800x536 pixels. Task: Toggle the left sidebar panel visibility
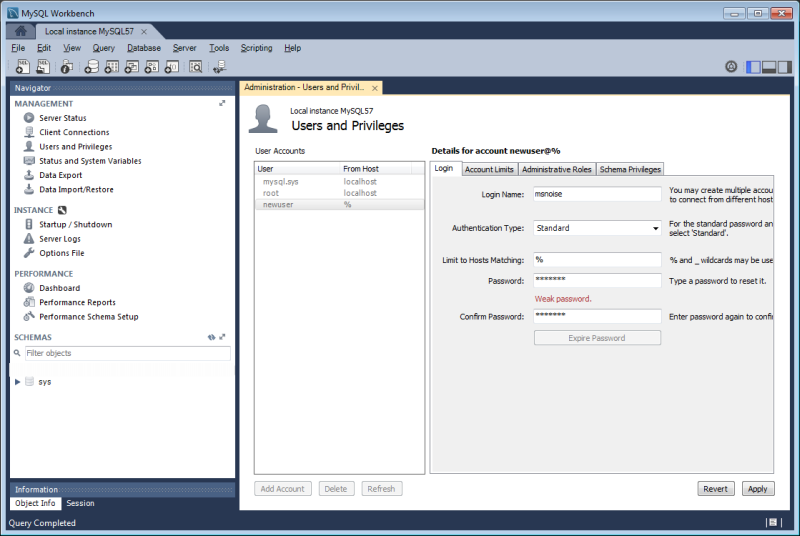coord(753,67)
